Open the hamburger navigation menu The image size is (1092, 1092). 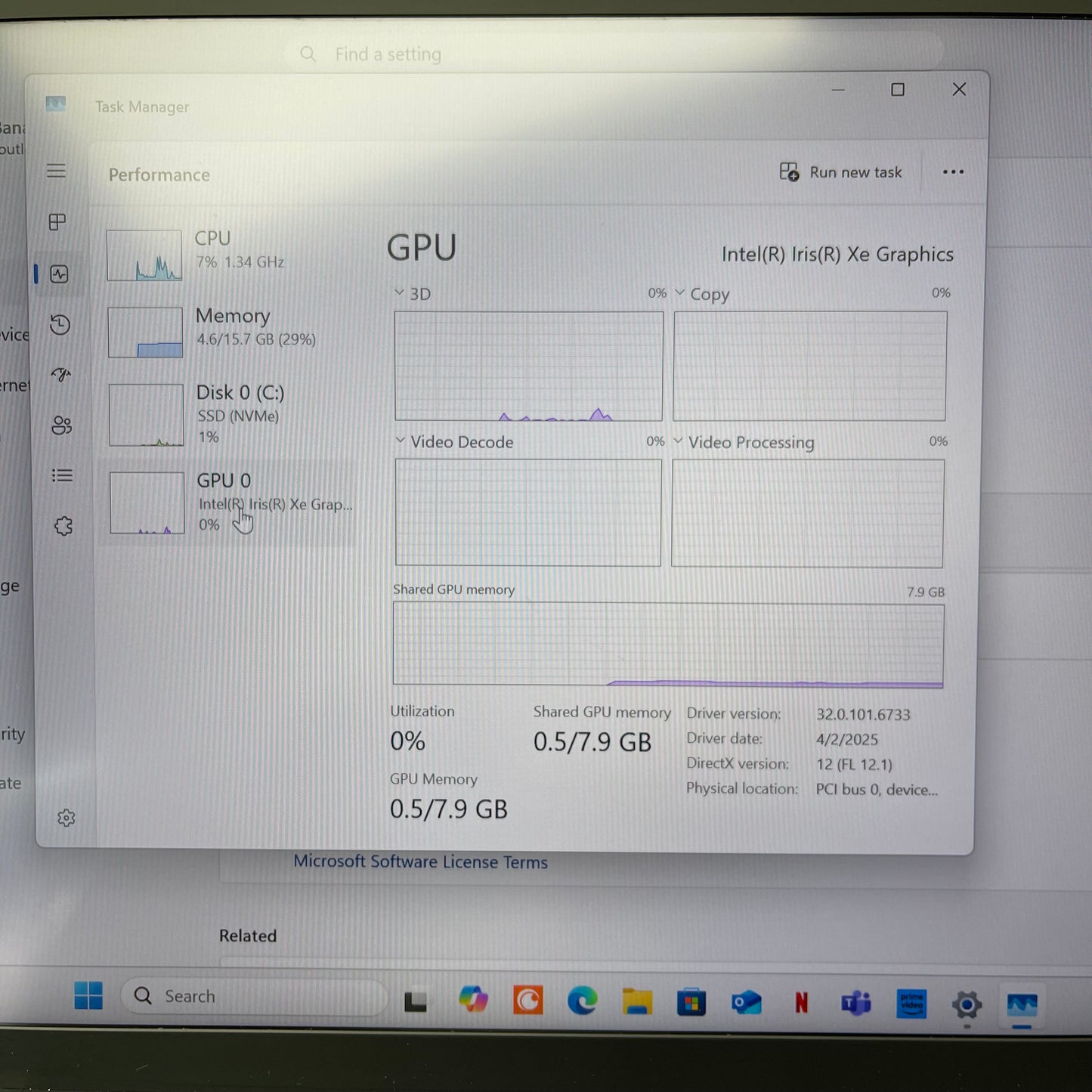(x=56, y=171)
